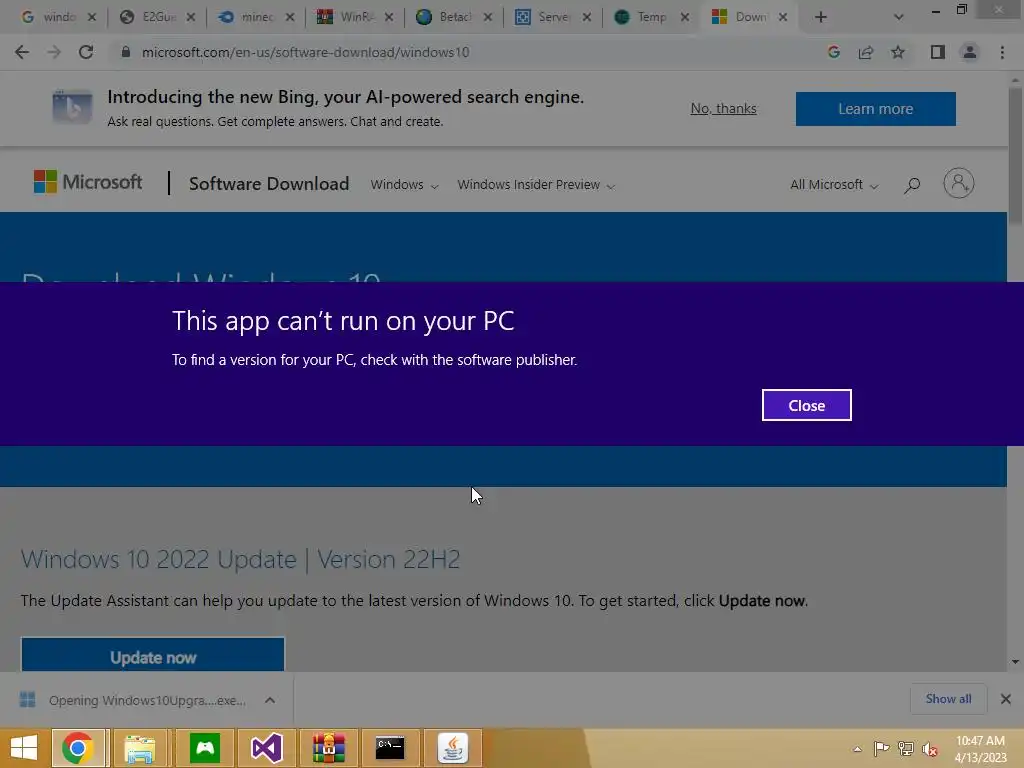
Task: Click scrollbar down arrow
Action: 1015,662
